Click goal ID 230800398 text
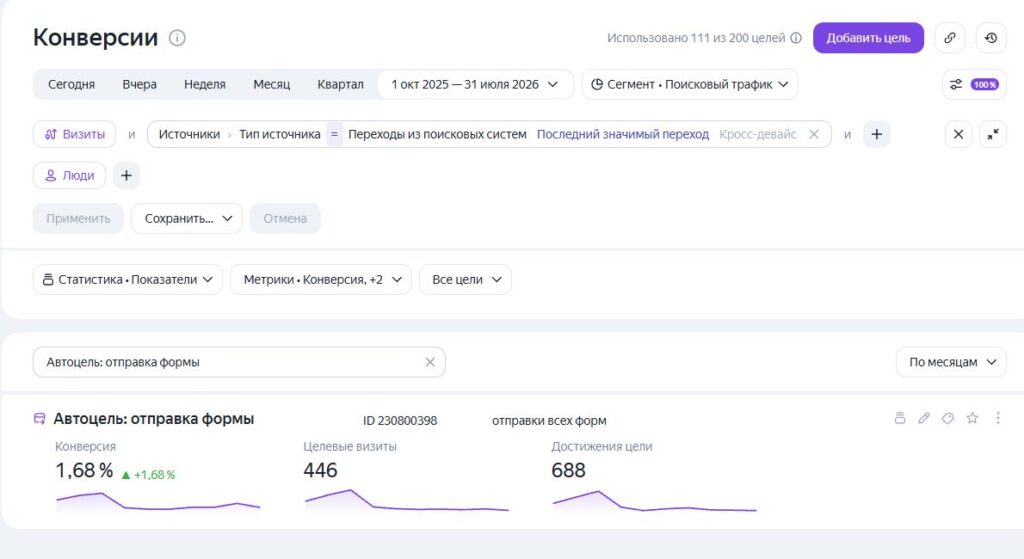This screenshot has width=1024, height=559. [x=400, y=421]
